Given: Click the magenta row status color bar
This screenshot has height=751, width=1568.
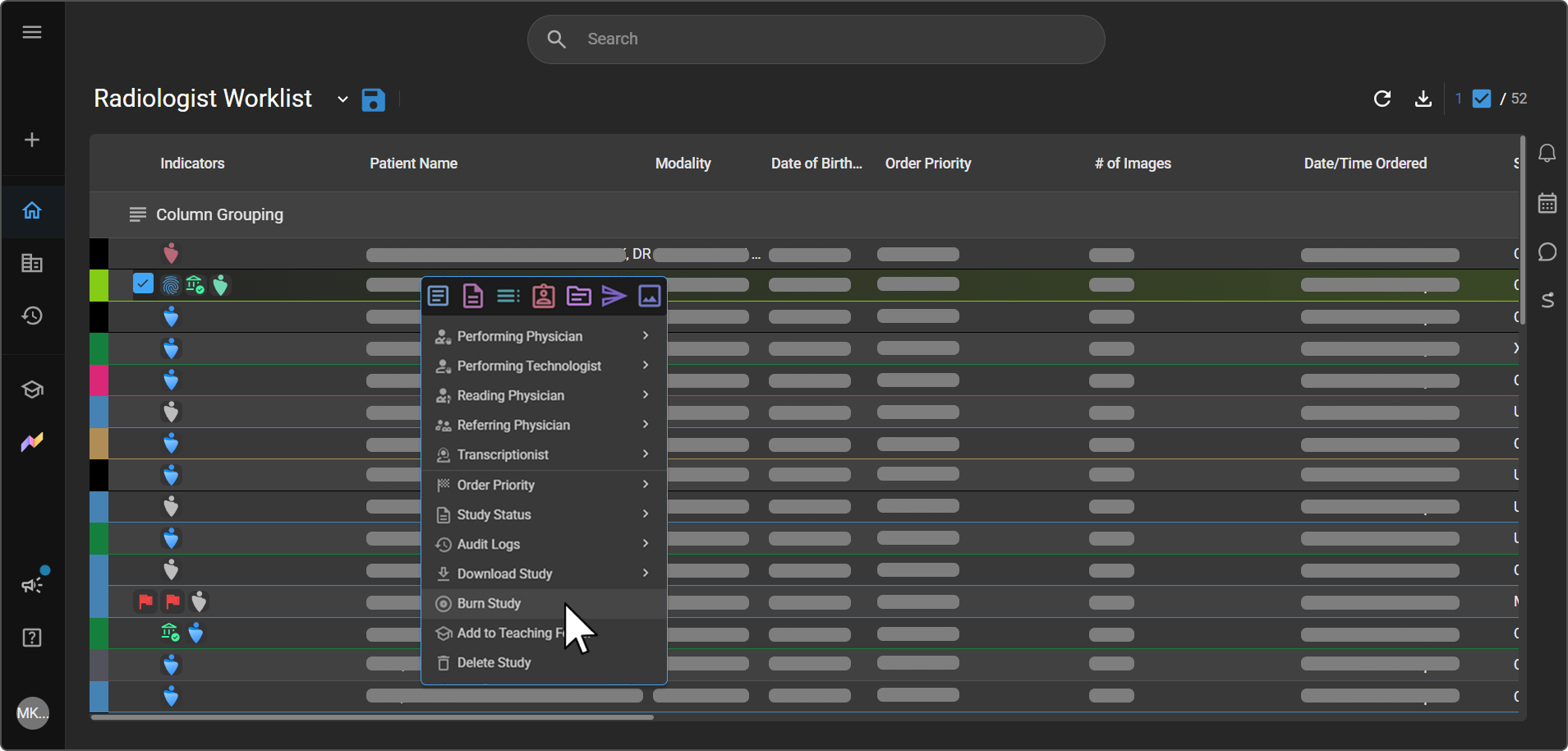Looking at the screenshot, I should (99, 380).
